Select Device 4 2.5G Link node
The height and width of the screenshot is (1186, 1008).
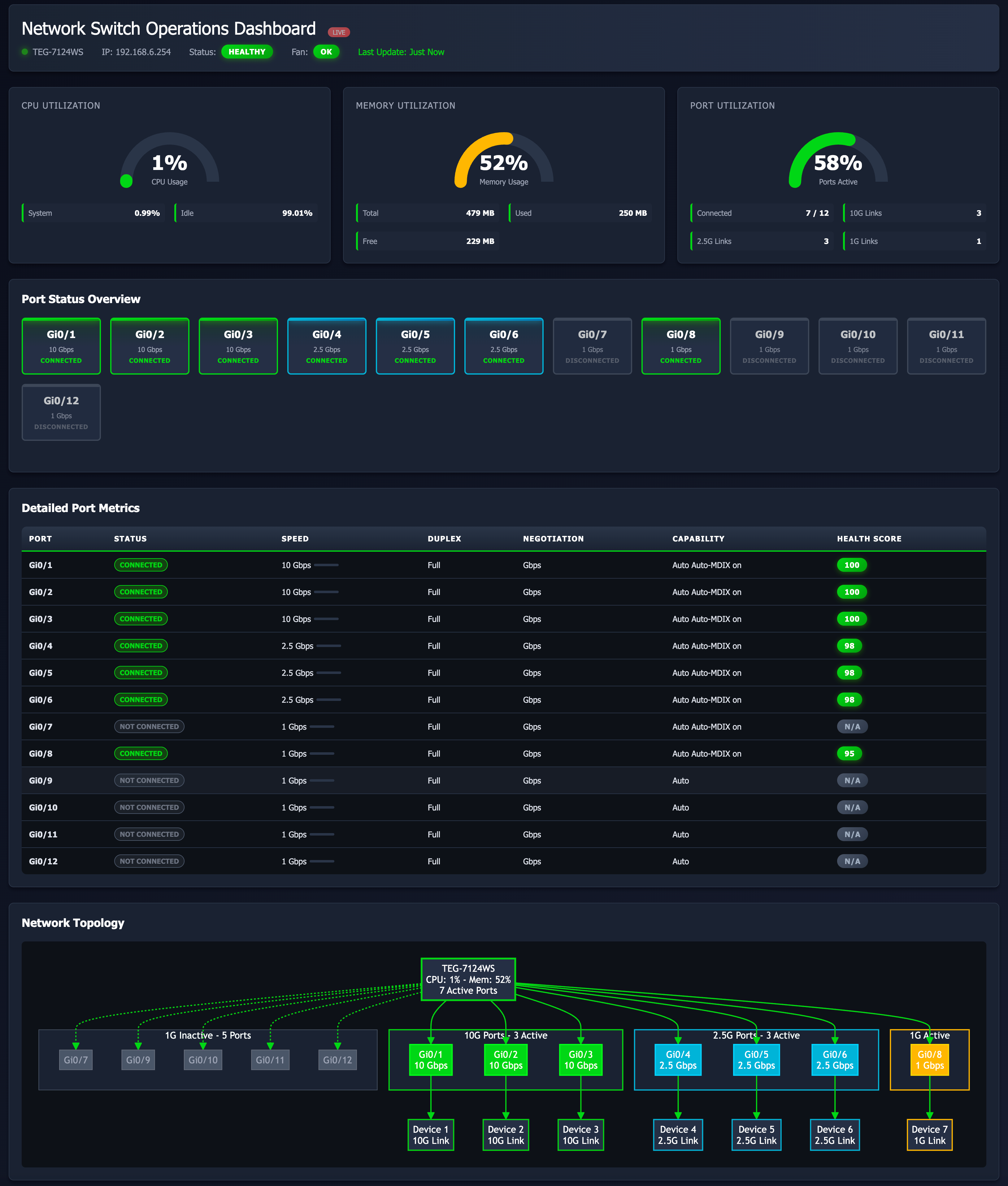678,1135
